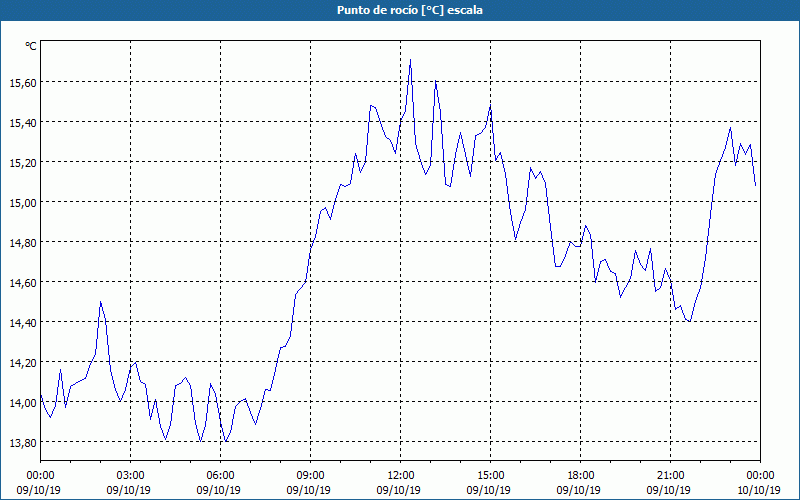The height and width of the screenshot is (500, 800).
Task: Click the 03:00 time axis label
Action: pos(131,476)
